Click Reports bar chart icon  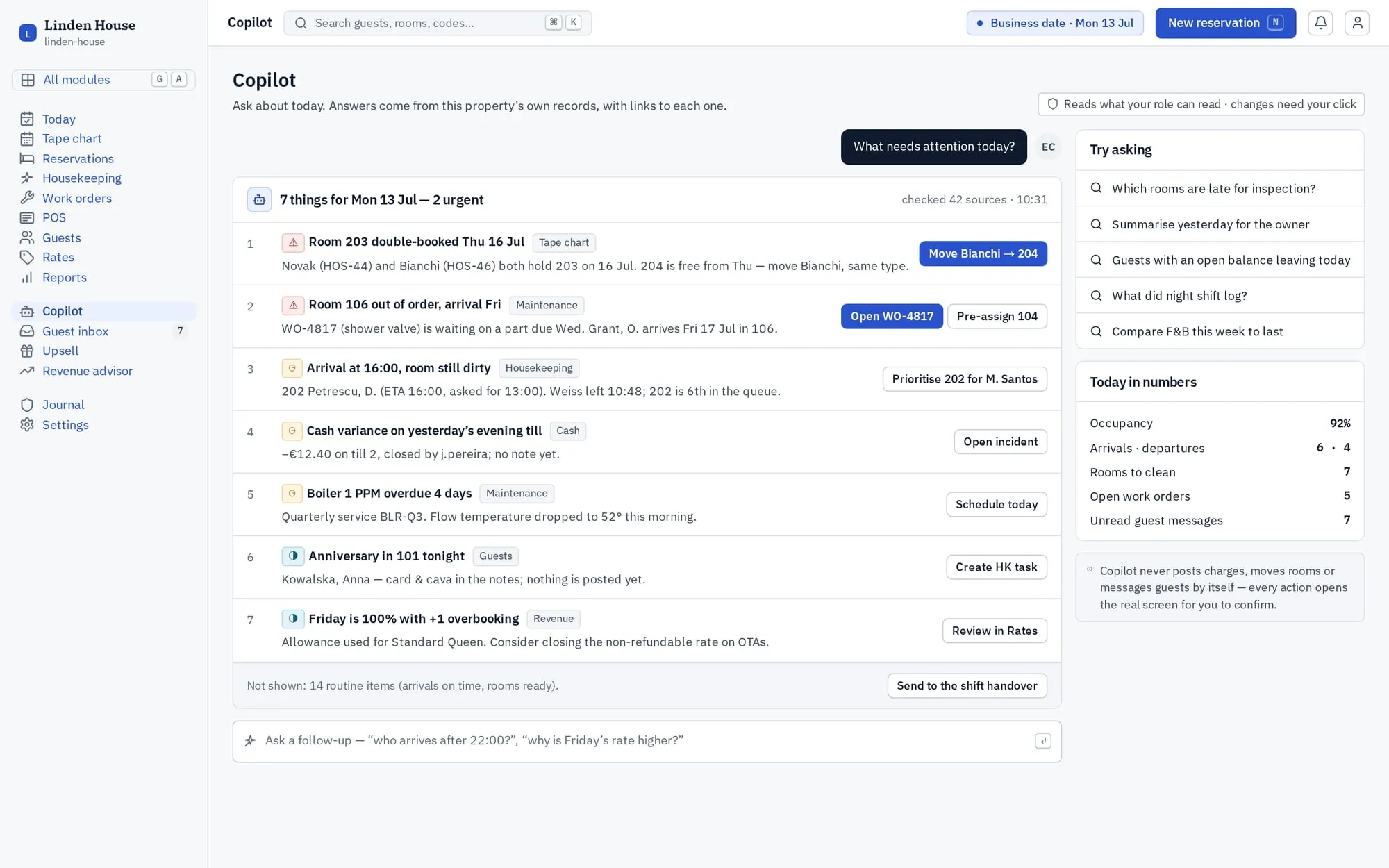pos(27,278)
